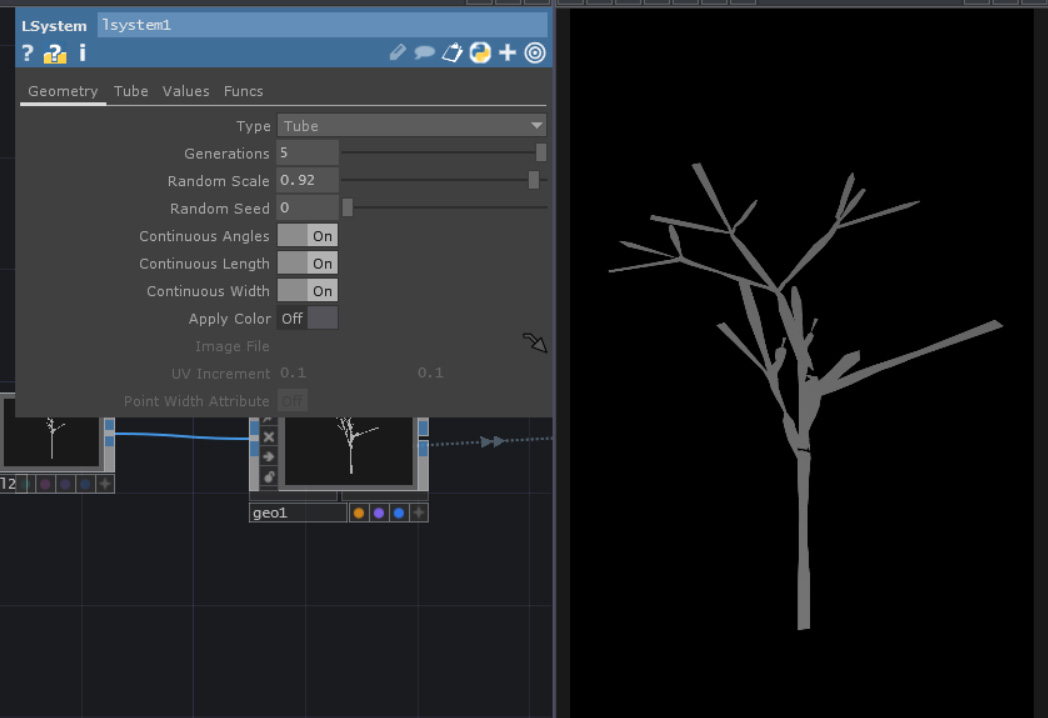1048x718 pixels.
Task: Toggle Continuous Width off
Action: pos(307,290)
